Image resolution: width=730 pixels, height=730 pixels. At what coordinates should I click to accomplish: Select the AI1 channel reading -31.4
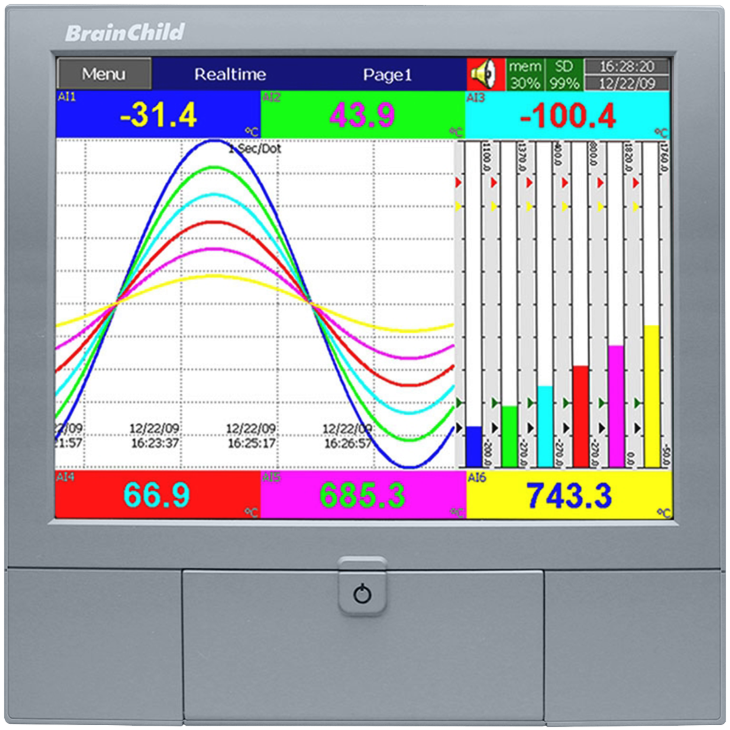click(x=157, y=115)
